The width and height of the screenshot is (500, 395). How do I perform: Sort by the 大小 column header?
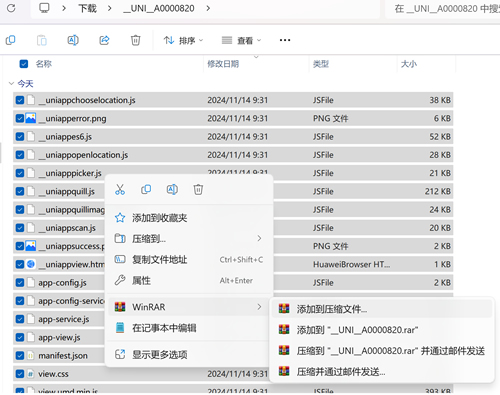[x=409, y=64]
